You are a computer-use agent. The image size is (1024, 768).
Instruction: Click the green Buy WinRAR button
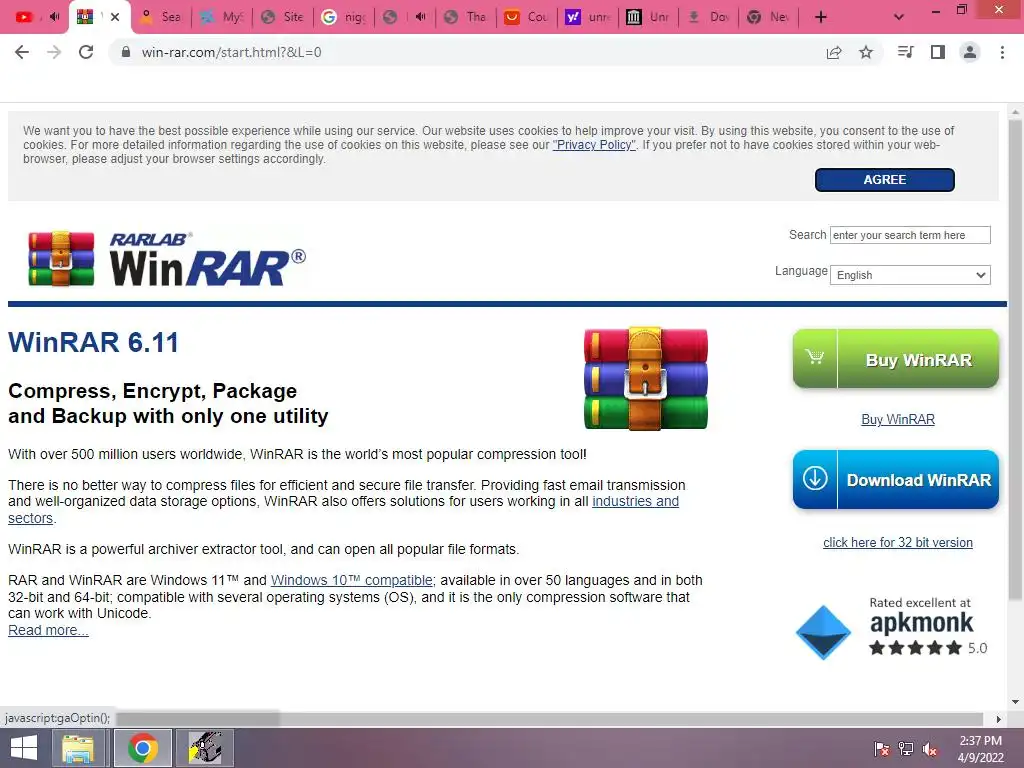pos(895,359)
